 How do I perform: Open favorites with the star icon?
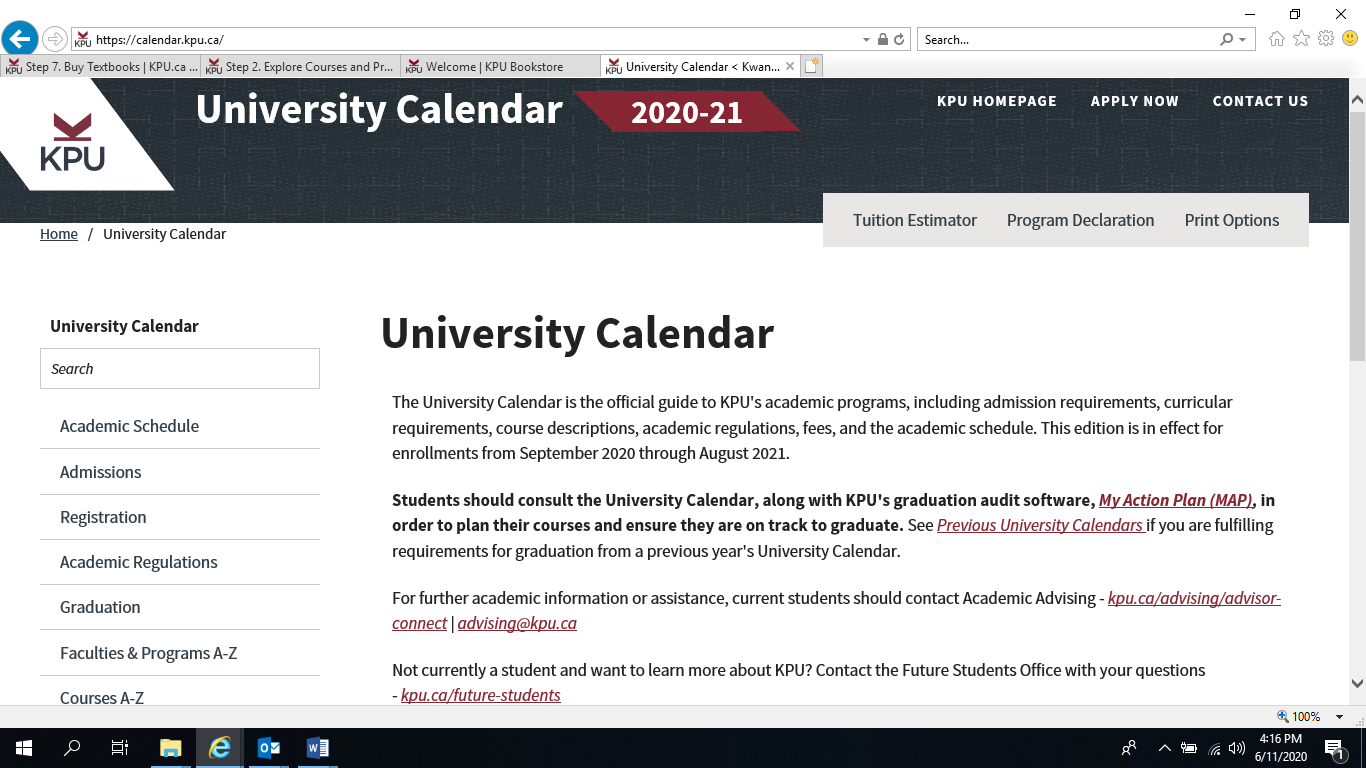(x=1301, y=39)
